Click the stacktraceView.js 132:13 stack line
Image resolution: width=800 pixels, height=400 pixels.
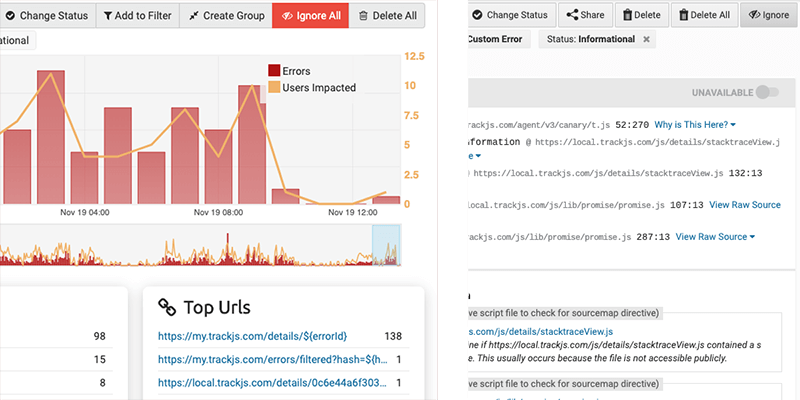tap(615, 173)
